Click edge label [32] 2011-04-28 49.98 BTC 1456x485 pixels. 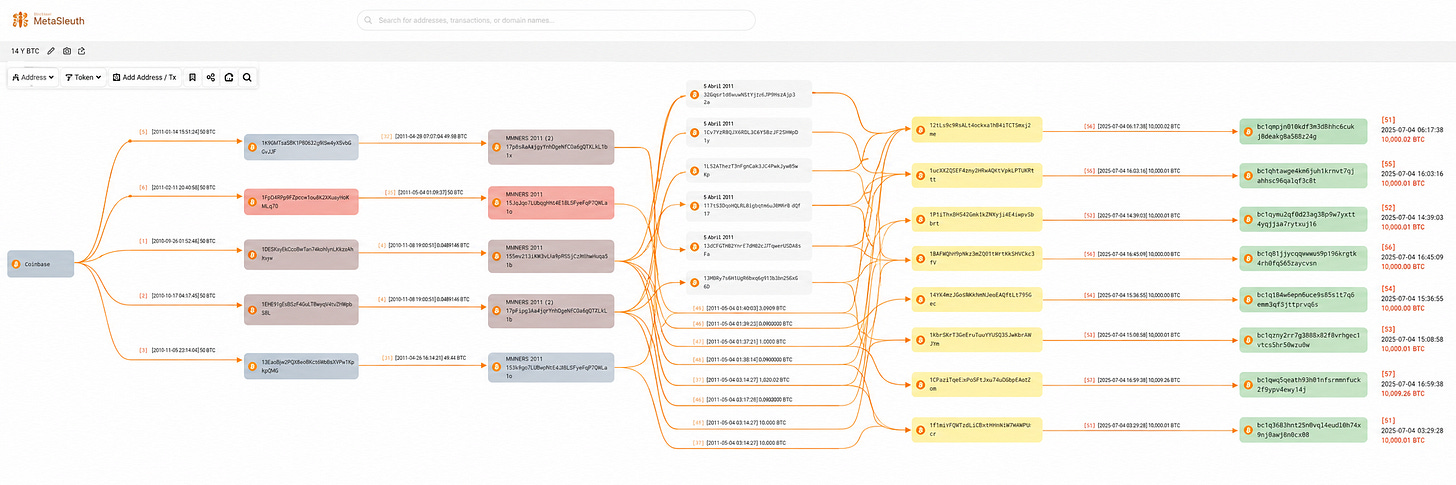[x=423, y=136]
